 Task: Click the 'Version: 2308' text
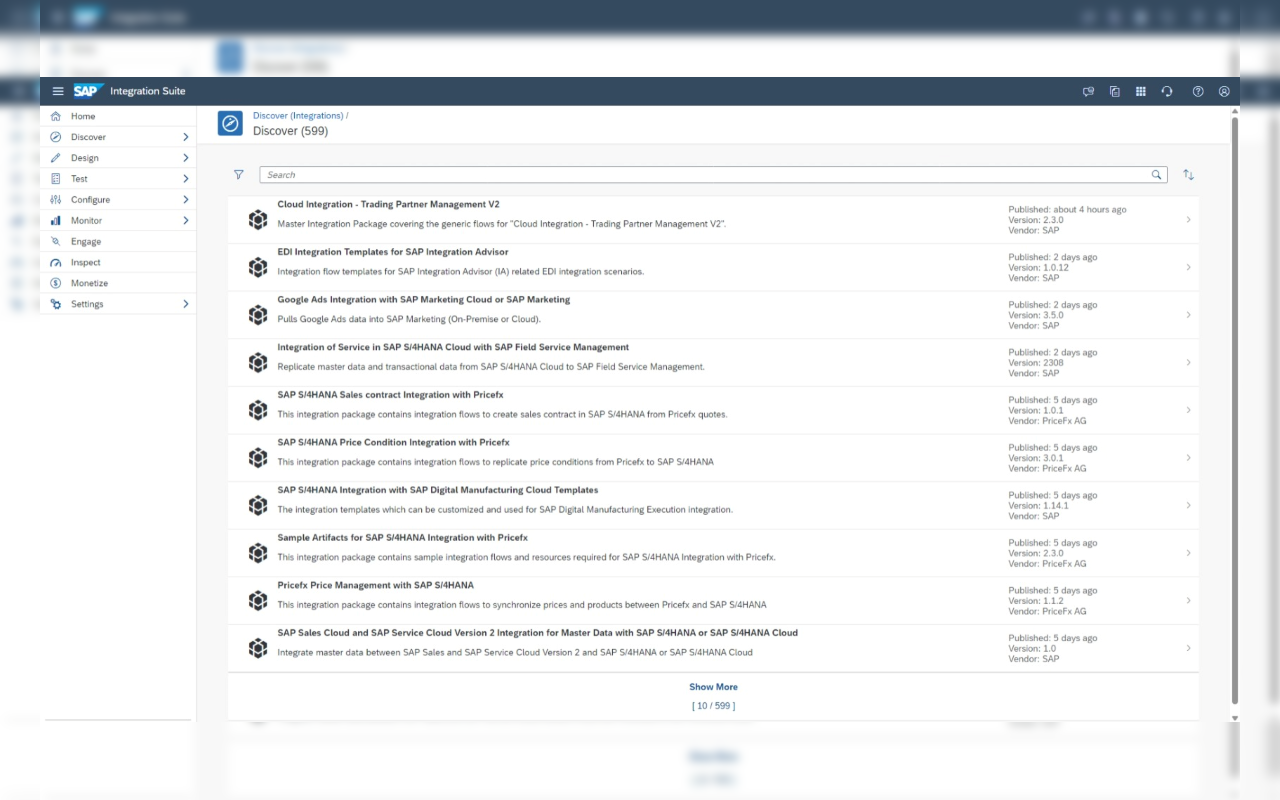[1036, 363]
